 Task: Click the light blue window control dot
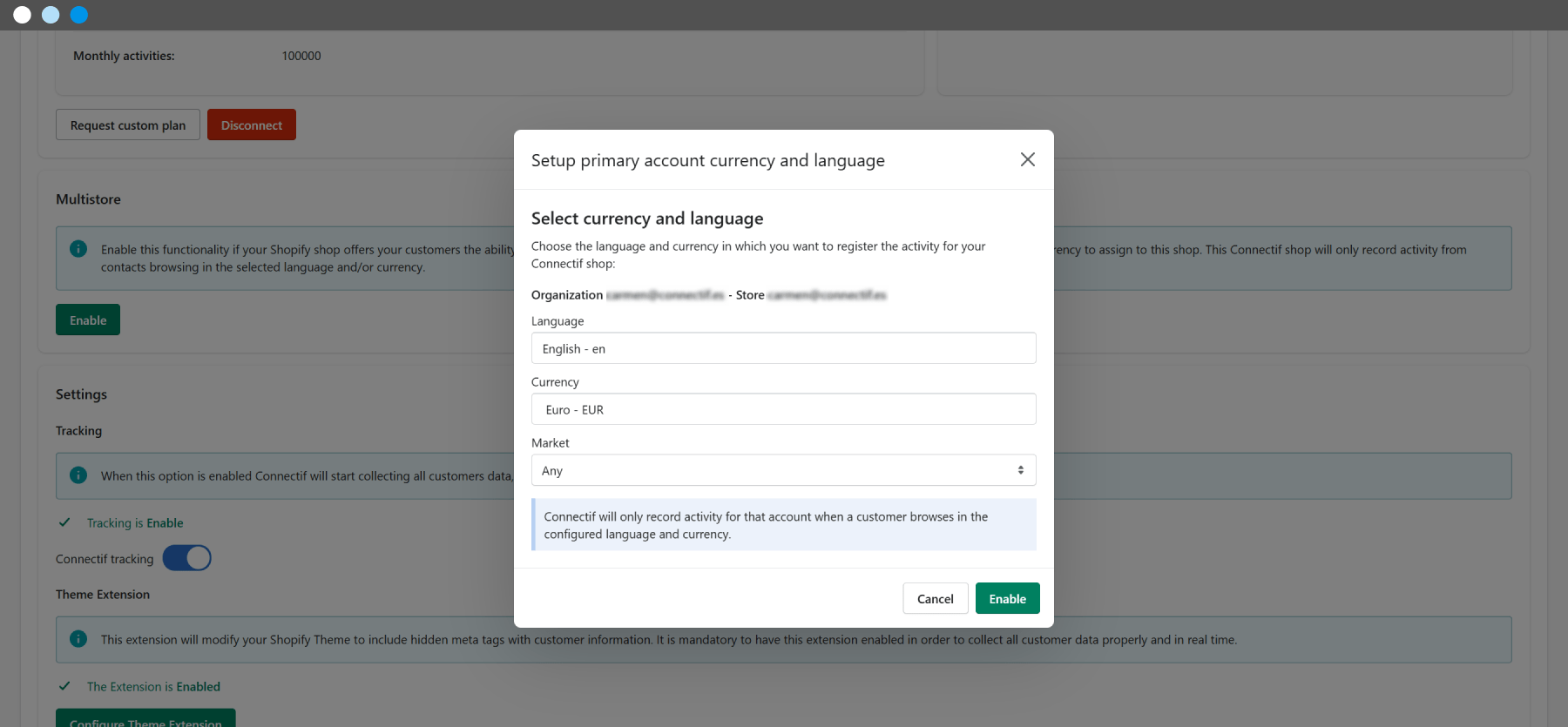click(51, 15)
